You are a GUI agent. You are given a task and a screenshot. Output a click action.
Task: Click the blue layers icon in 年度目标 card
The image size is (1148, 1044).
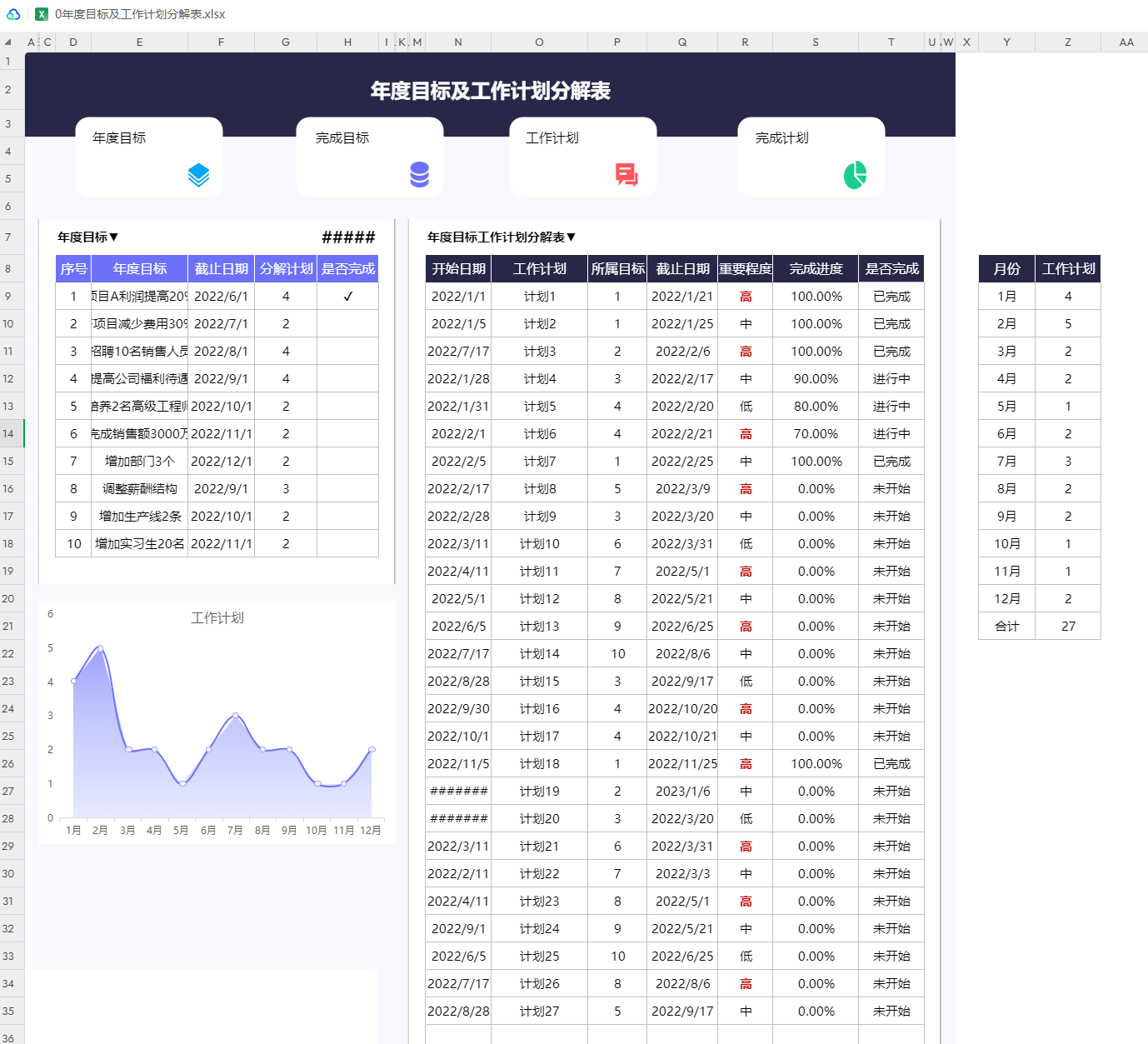point(198,175)
